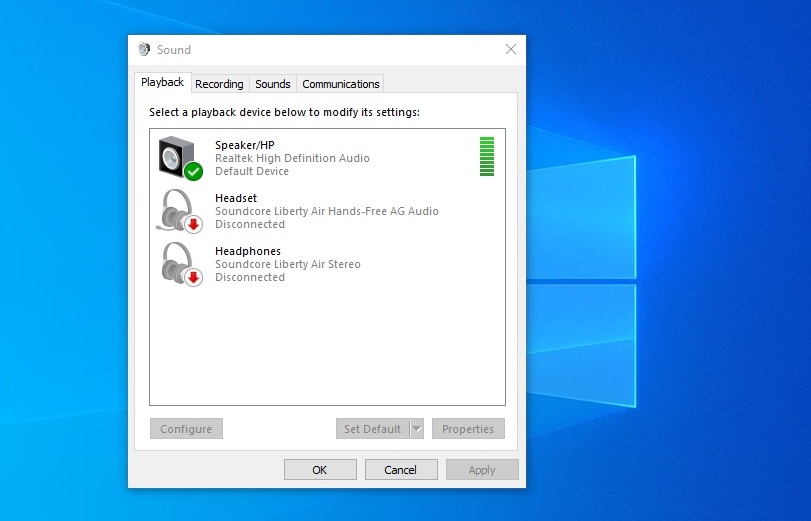The width and height of the screenshot is (811, 521).
Task: Open the Sounds tab
Action: click(x=272, y=84)
